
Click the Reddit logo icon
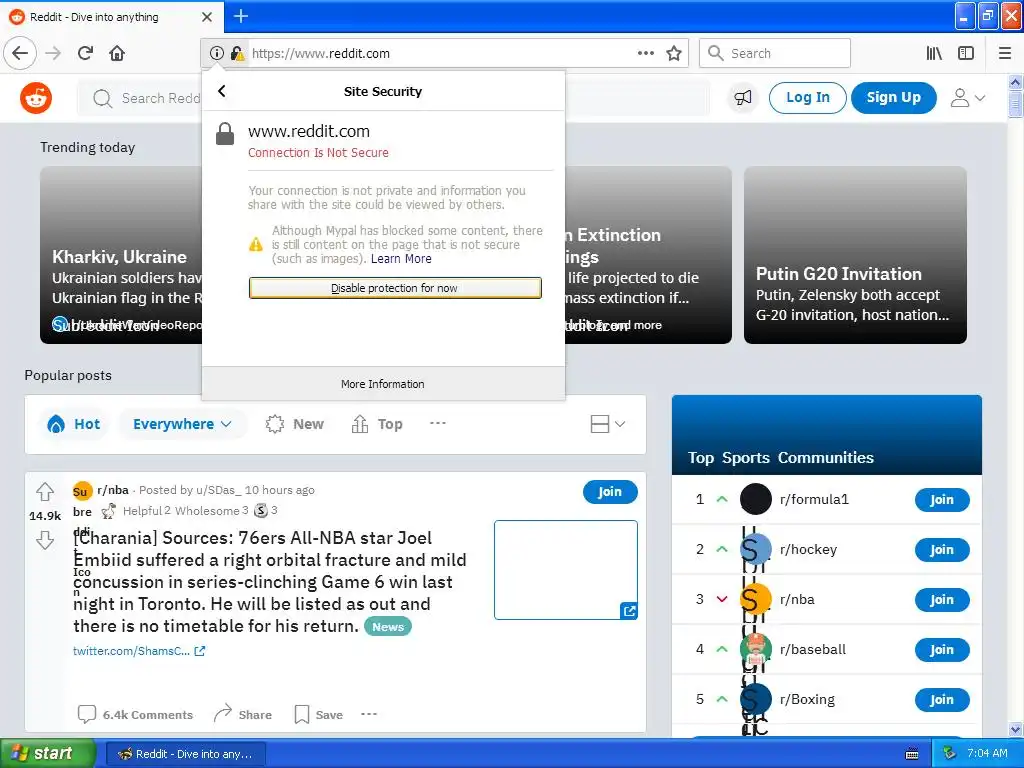[36, 98]
